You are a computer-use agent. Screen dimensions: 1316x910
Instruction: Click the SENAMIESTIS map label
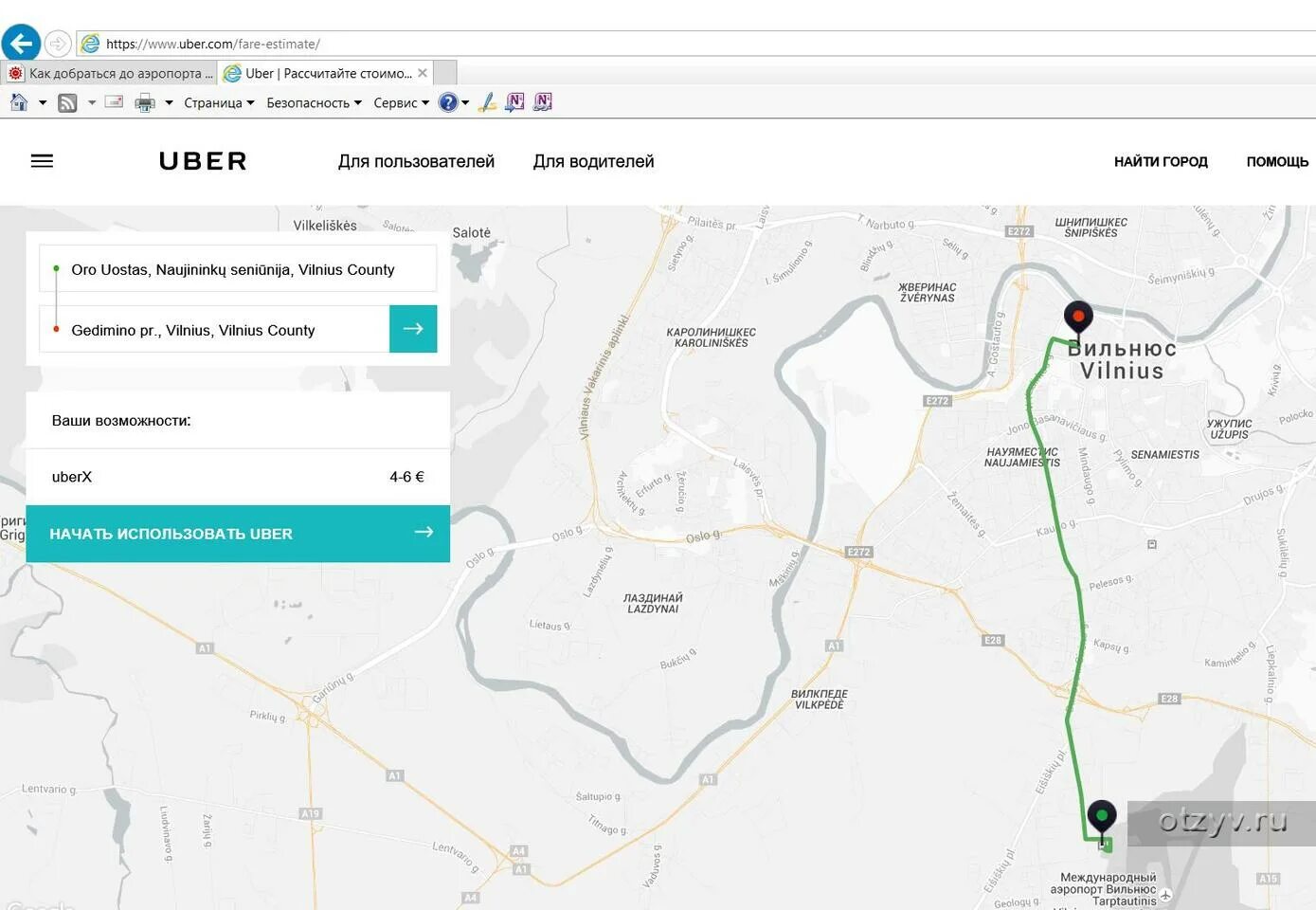[x=1165, y=455]
